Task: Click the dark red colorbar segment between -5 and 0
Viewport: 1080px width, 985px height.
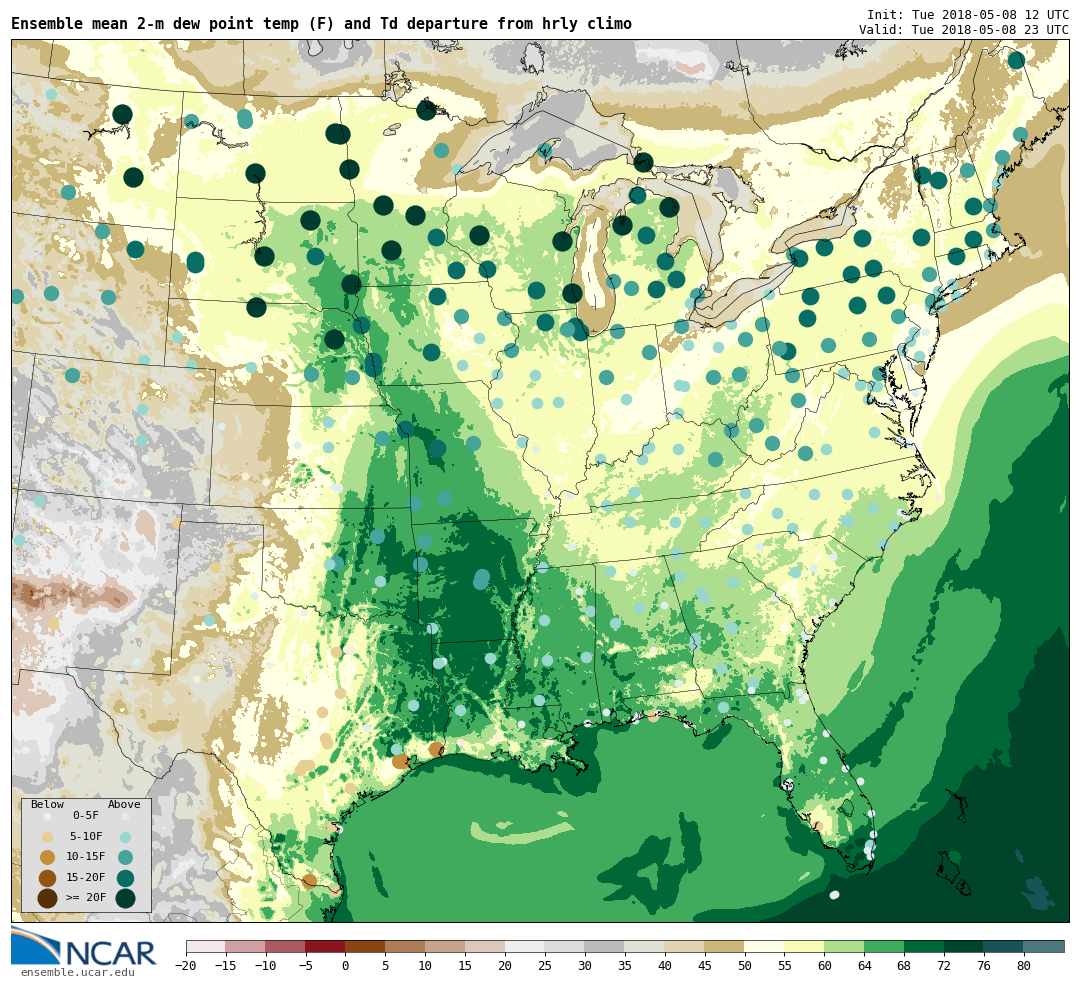Action: pyautogui.click(x=326, y=946)
